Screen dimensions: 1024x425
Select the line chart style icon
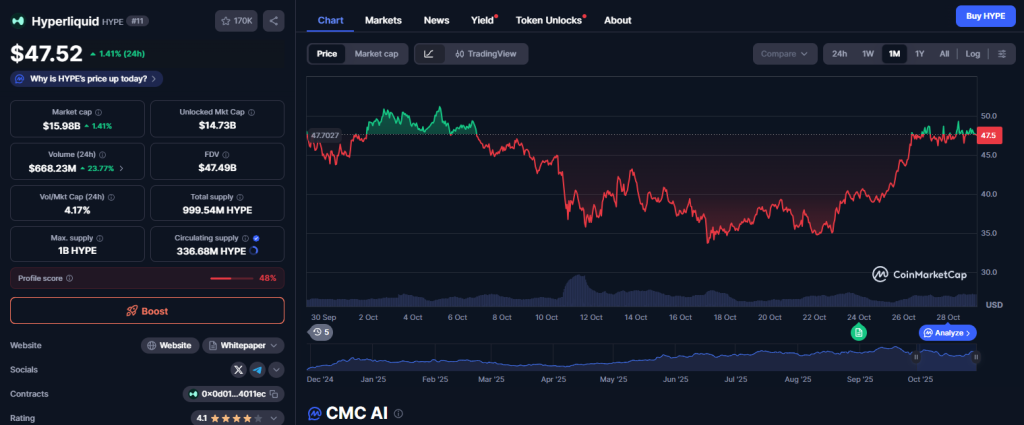429,54
